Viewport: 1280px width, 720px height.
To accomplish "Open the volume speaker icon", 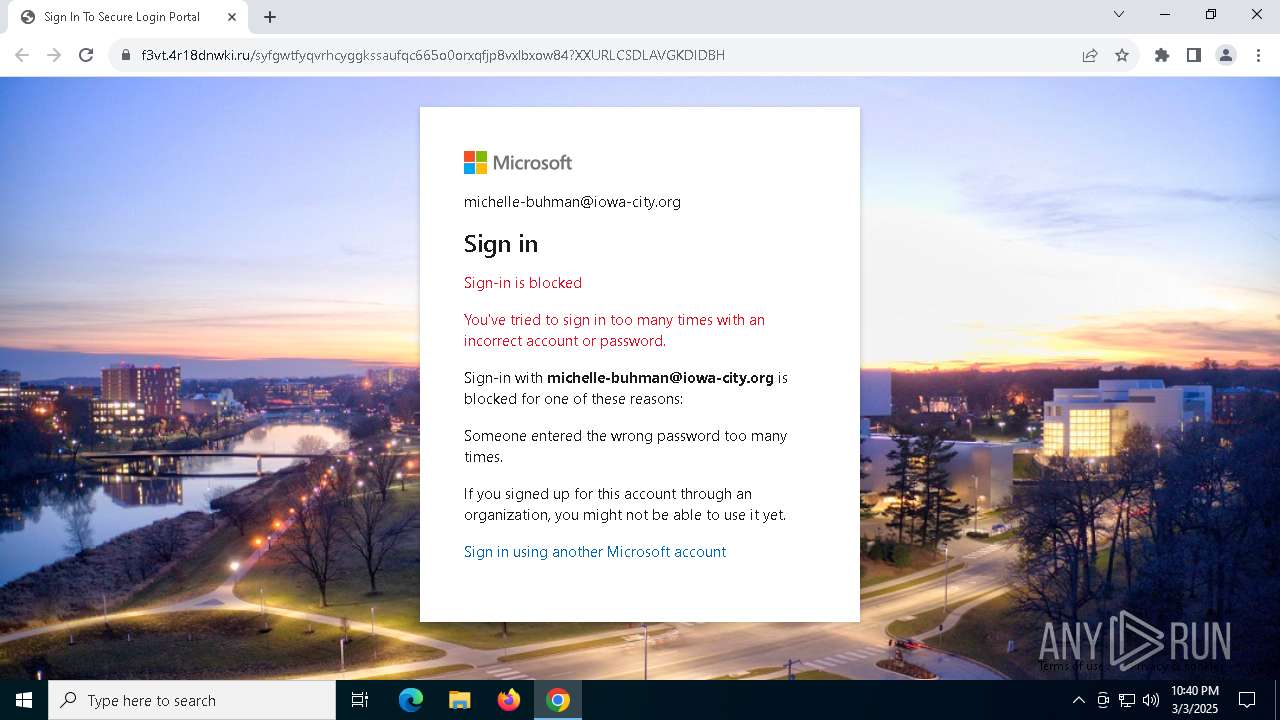I will click(1151, 700).
